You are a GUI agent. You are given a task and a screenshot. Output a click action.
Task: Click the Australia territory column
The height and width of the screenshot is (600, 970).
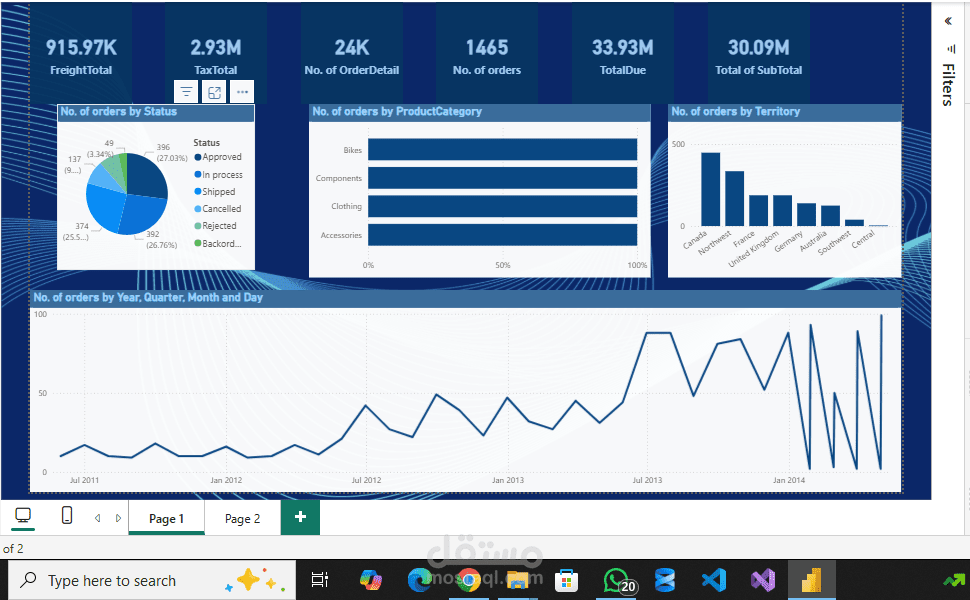point(830,216)
